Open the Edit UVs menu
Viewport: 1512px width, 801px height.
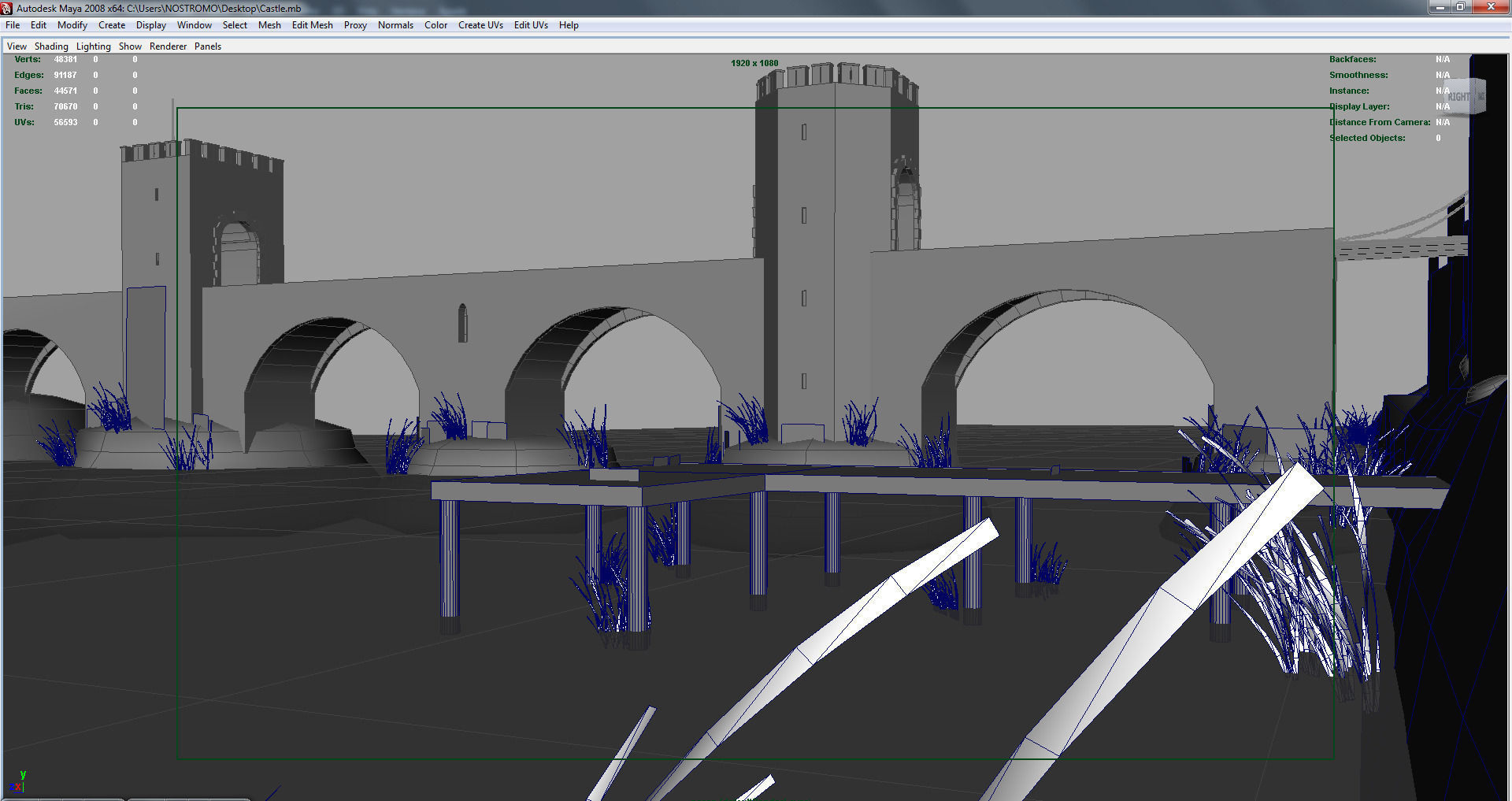point(532,25)
